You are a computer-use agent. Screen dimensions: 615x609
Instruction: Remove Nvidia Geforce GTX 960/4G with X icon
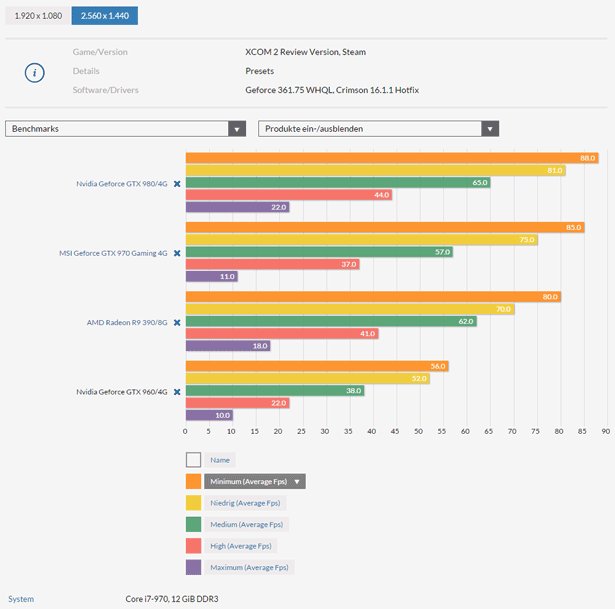pos(177,391)
